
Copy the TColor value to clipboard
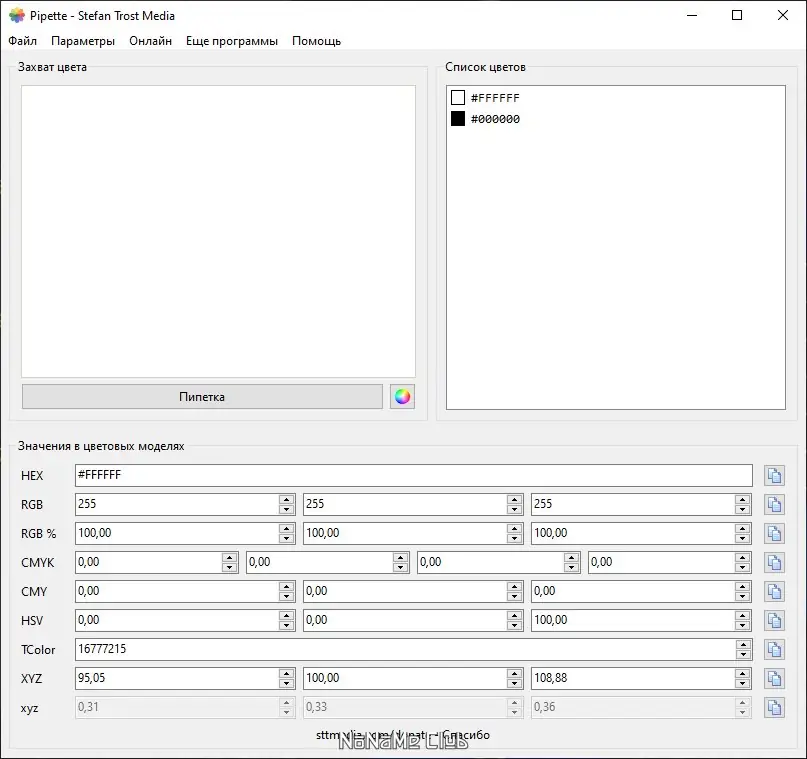(x=774, y=650)
